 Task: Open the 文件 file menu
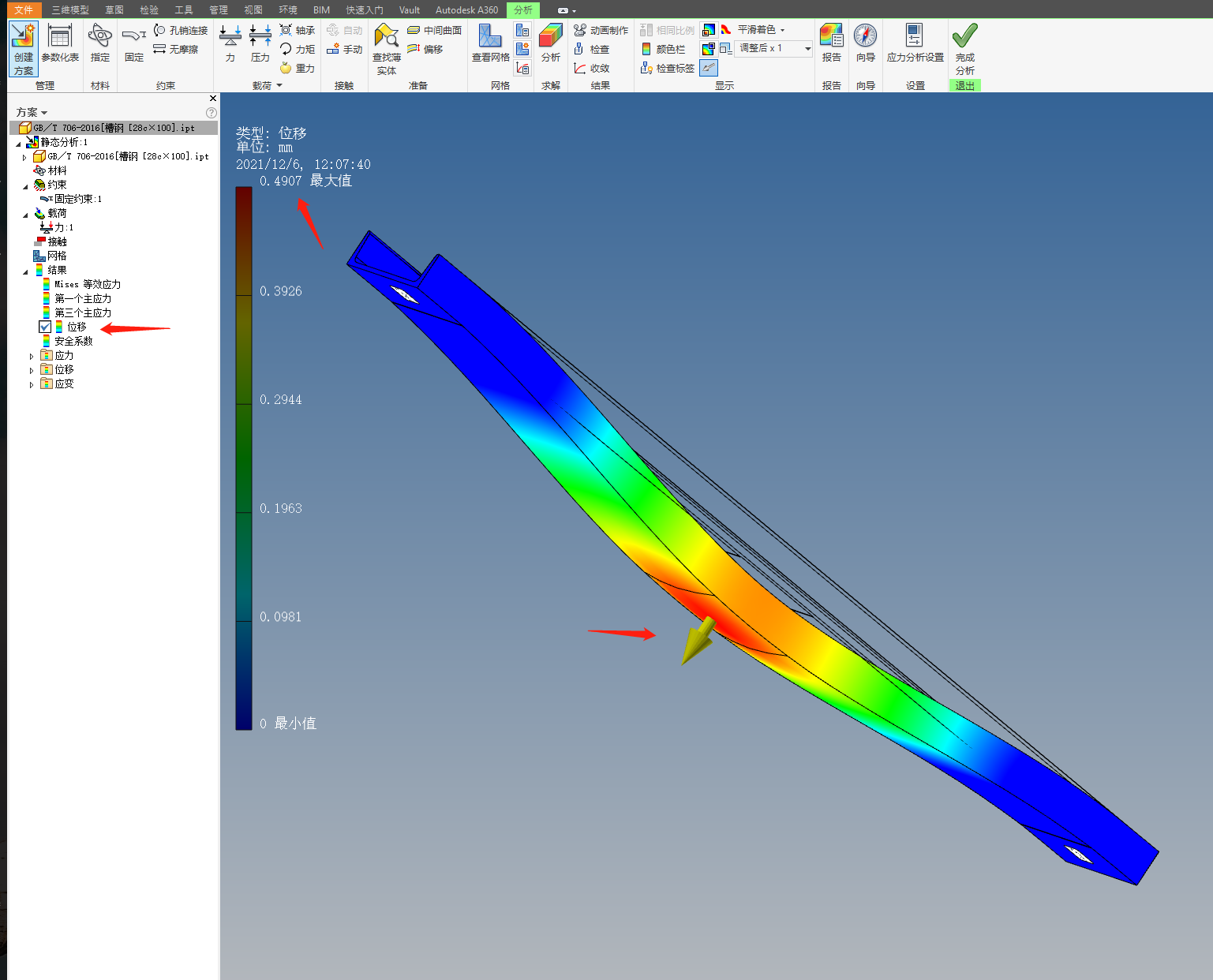[x=24, y=9]
